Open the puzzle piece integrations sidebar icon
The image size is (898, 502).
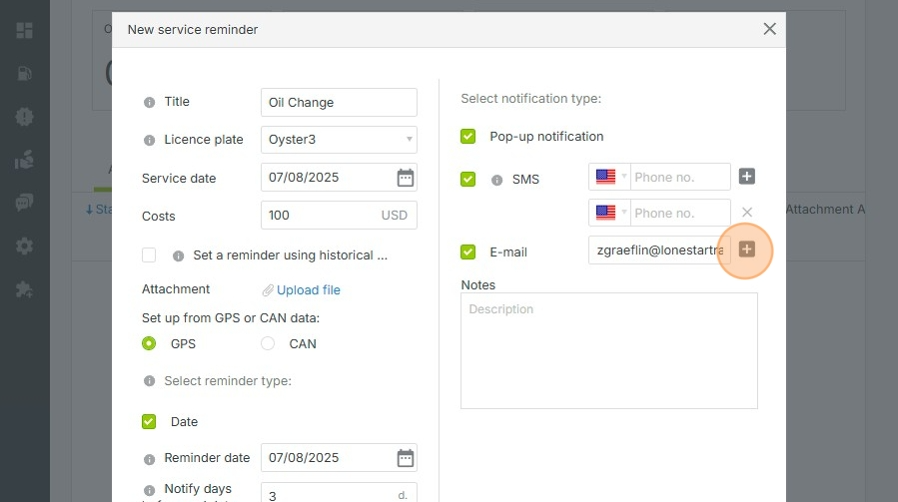coord(24,289)
